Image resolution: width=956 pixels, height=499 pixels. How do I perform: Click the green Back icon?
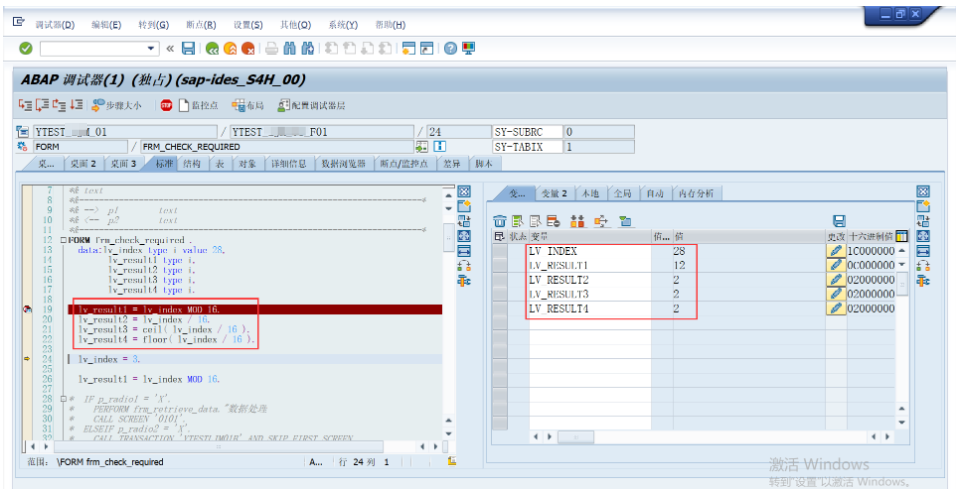(212, 48)
